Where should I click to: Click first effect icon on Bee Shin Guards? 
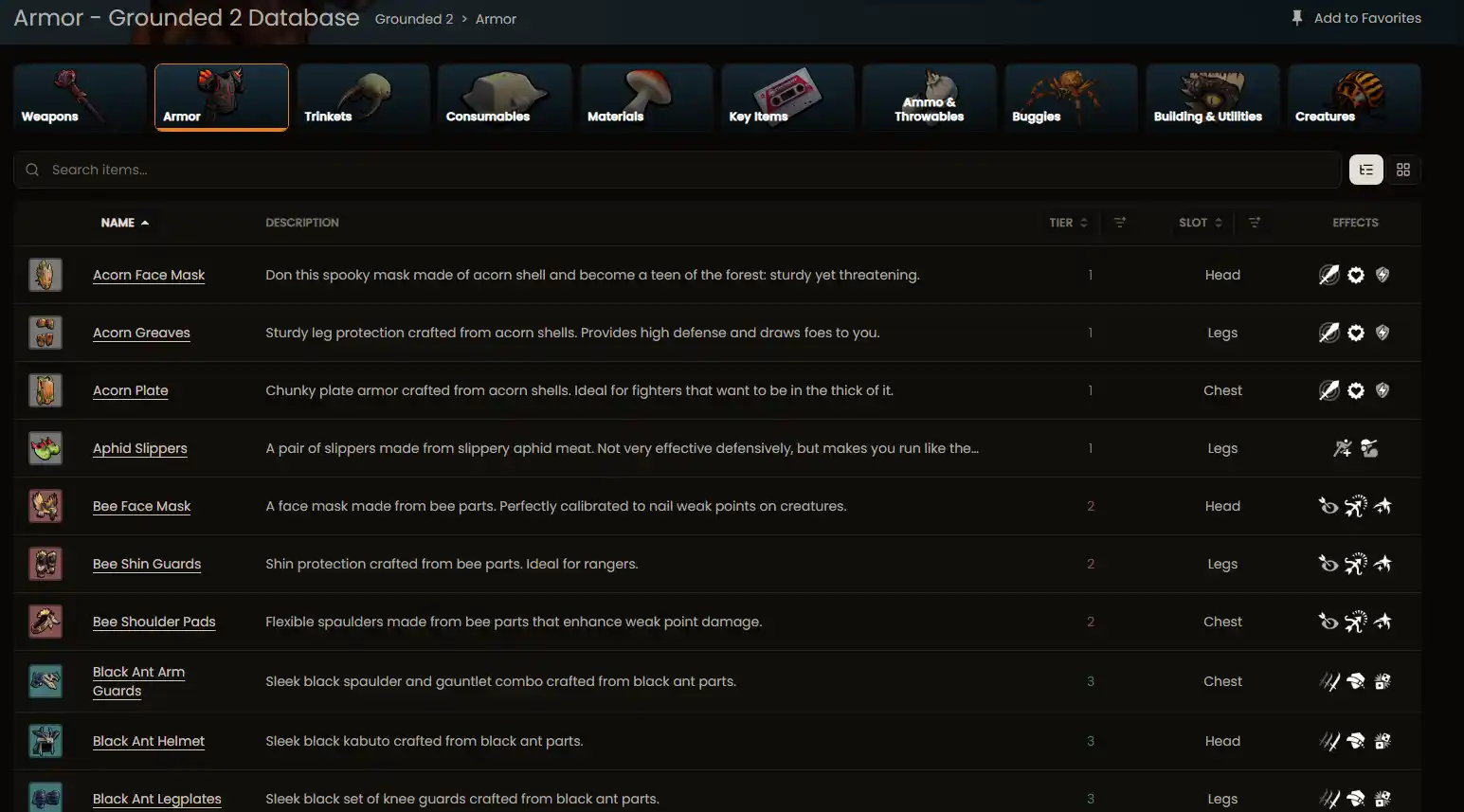(x=1329, y=564)
